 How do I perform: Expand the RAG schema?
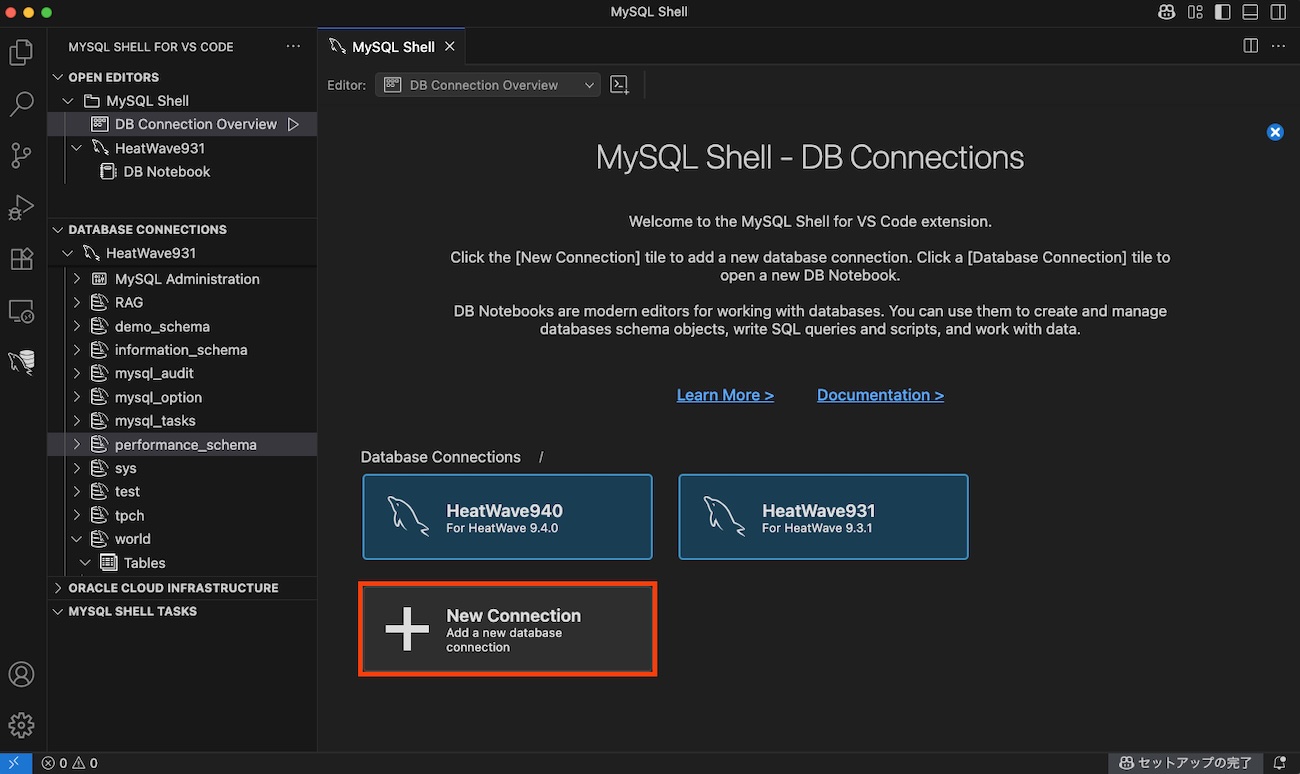coord(77,302)
